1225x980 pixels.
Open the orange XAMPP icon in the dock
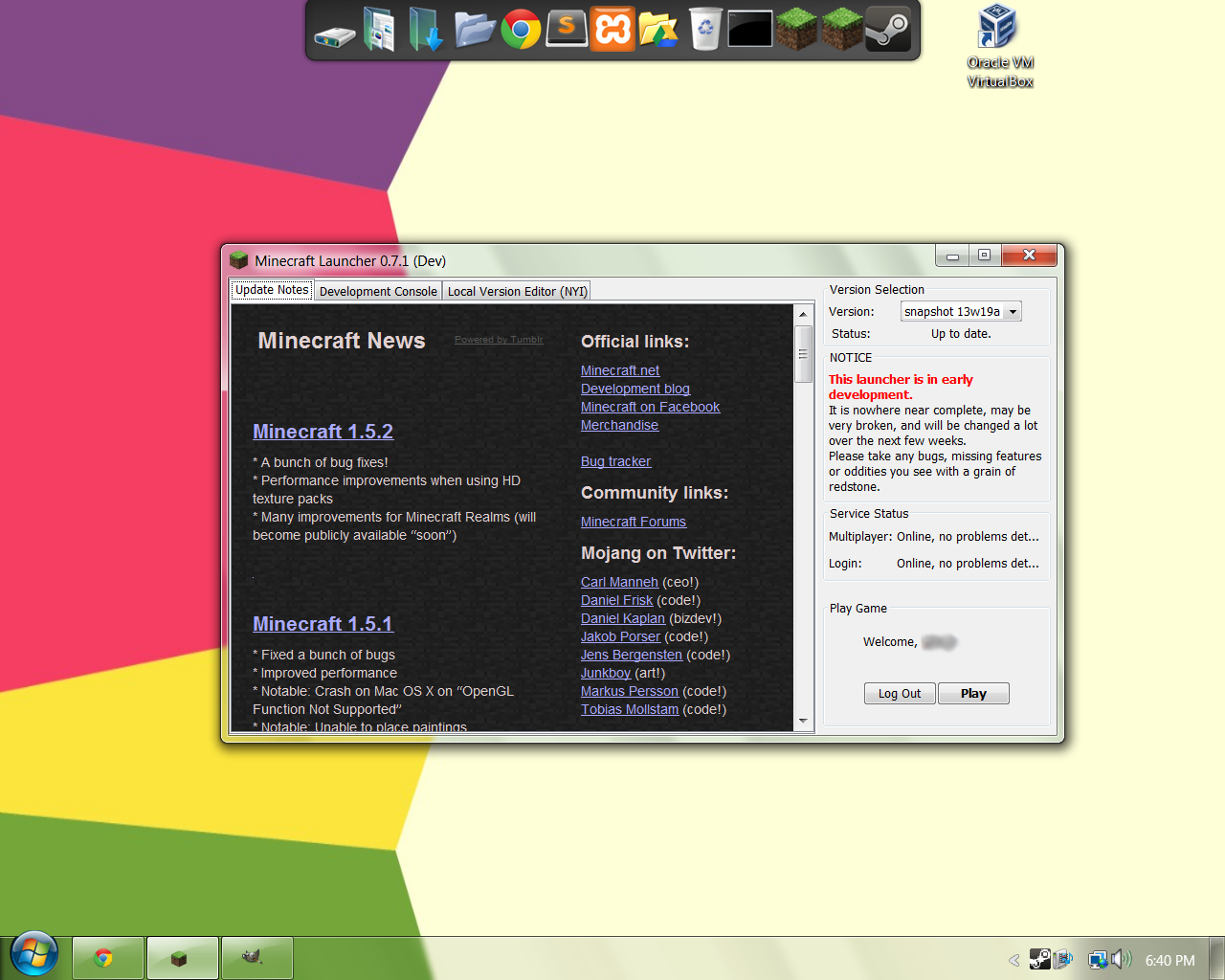click(x=612, y=29)
